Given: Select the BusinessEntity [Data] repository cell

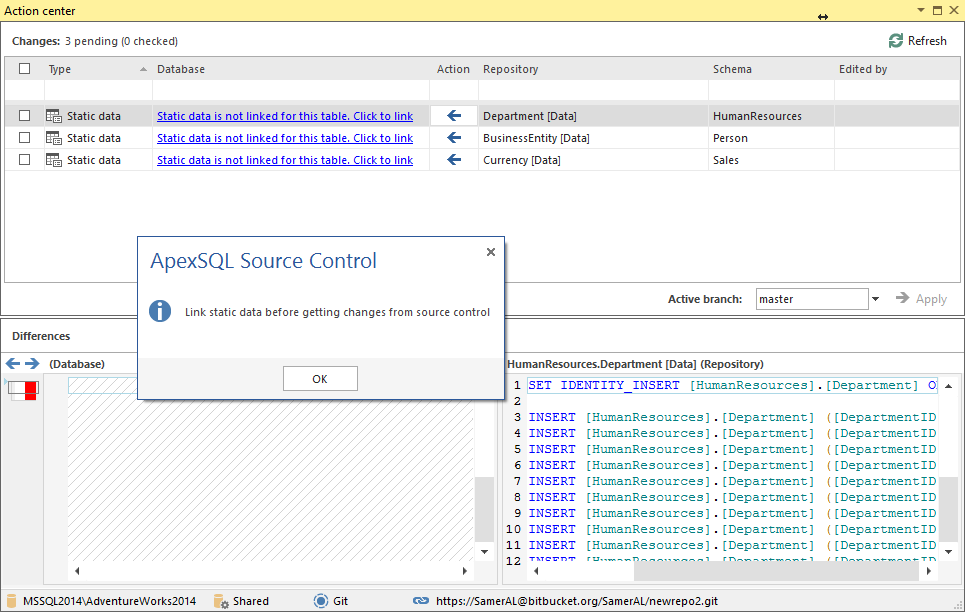Looking at the screenshot, I should coord(593,138).
